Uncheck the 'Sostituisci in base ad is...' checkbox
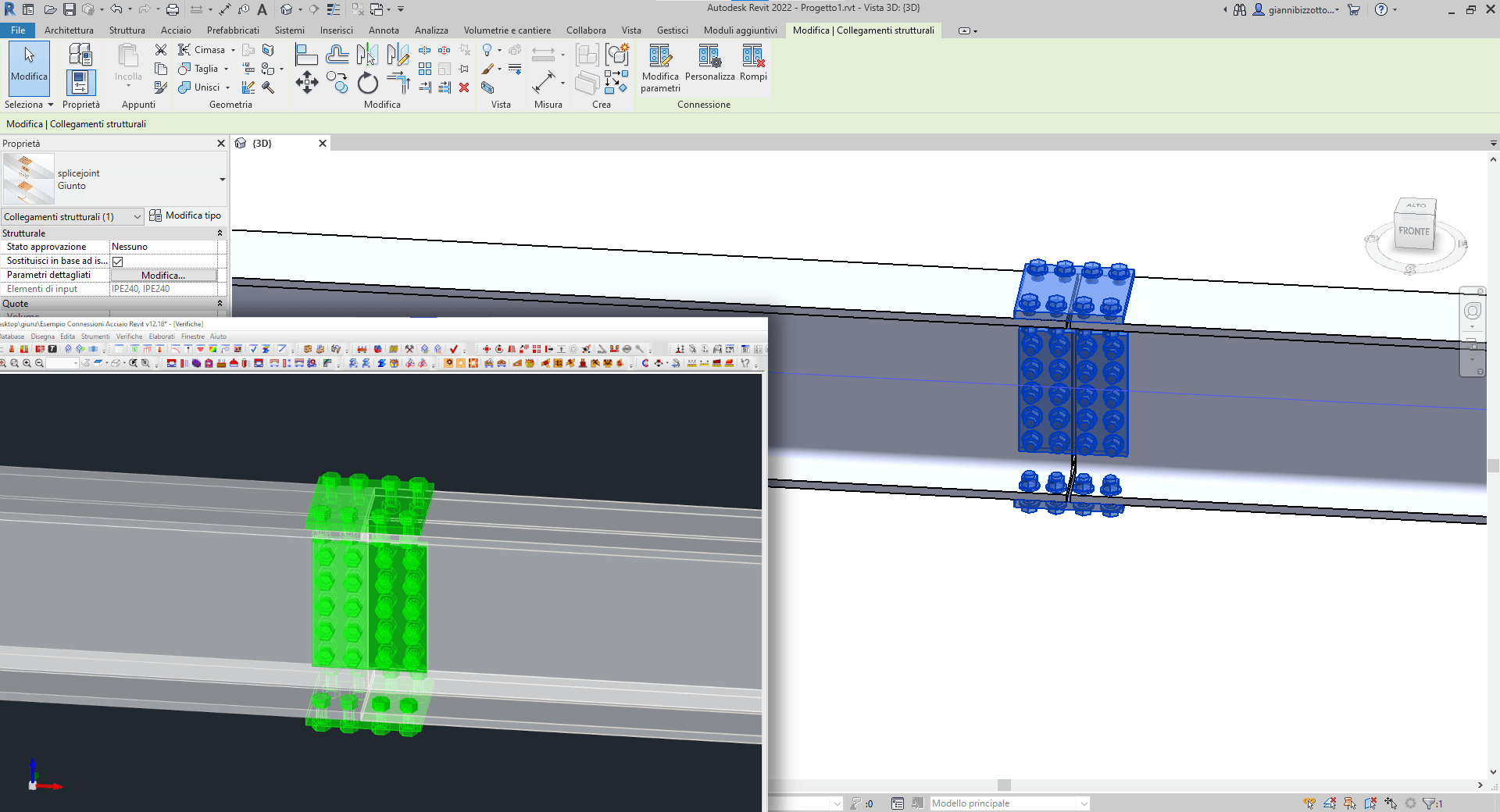 tap(118, 262)
